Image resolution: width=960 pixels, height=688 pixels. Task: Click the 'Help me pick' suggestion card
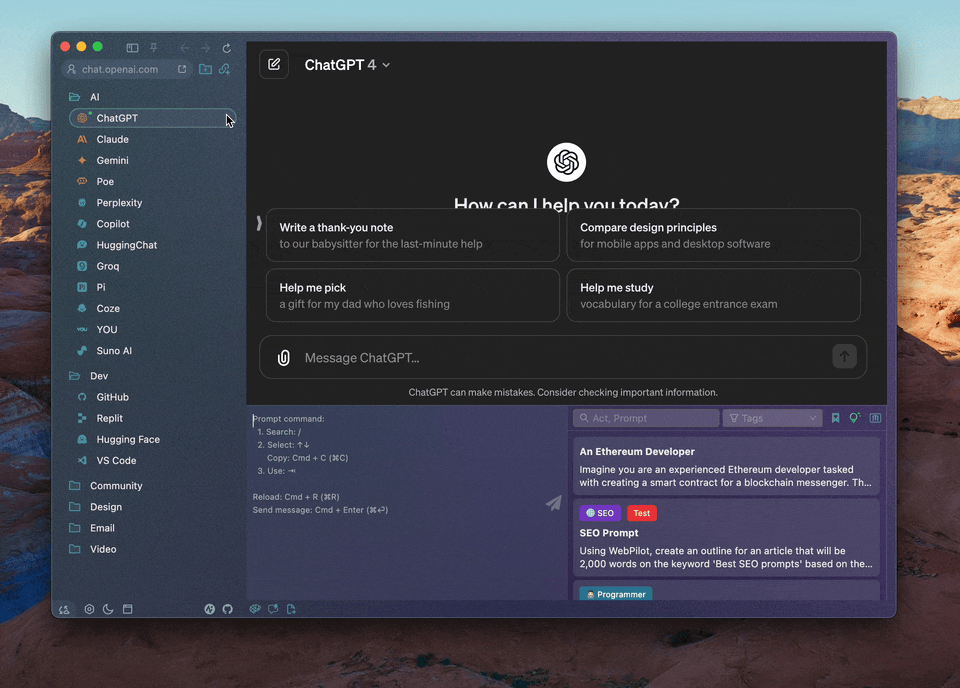(x=413, y=295)
